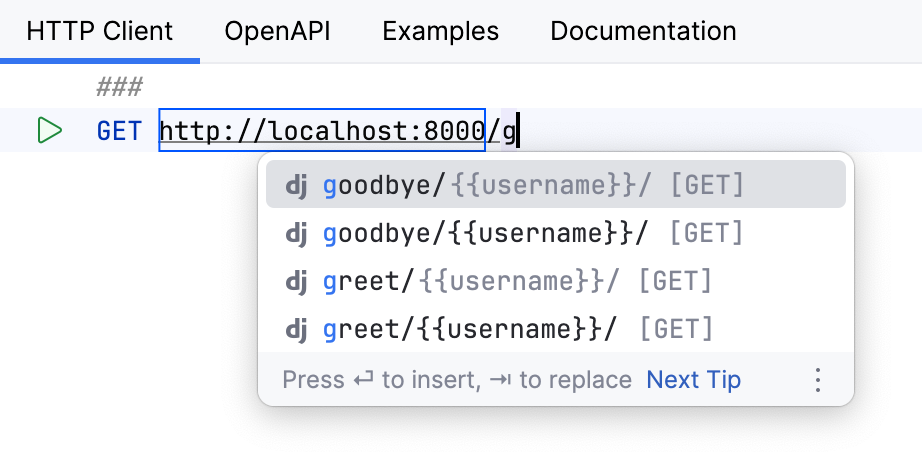922x464 pixels.
Task: Go to the Examples tab
Action: point(440,31)
